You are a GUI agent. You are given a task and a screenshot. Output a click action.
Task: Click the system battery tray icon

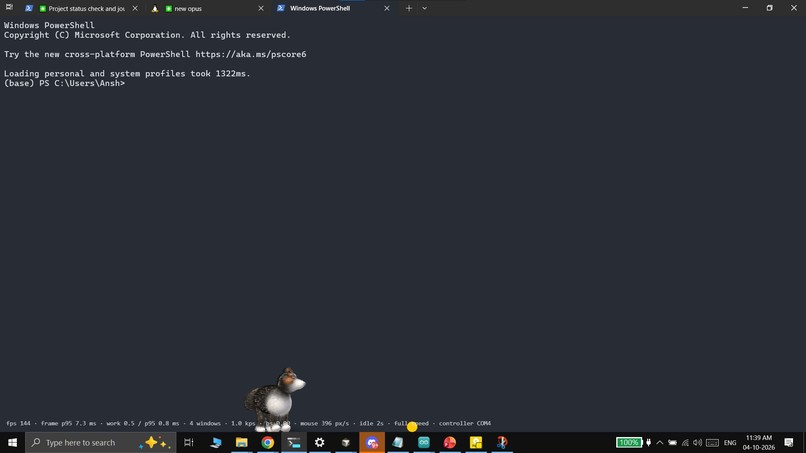click(x=672, y=442)
